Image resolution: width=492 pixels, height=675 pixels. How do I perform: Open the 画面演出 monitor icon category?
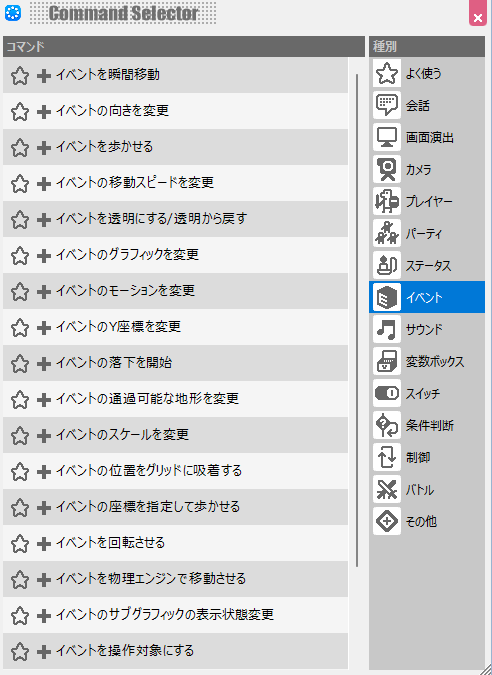(387, 137)
